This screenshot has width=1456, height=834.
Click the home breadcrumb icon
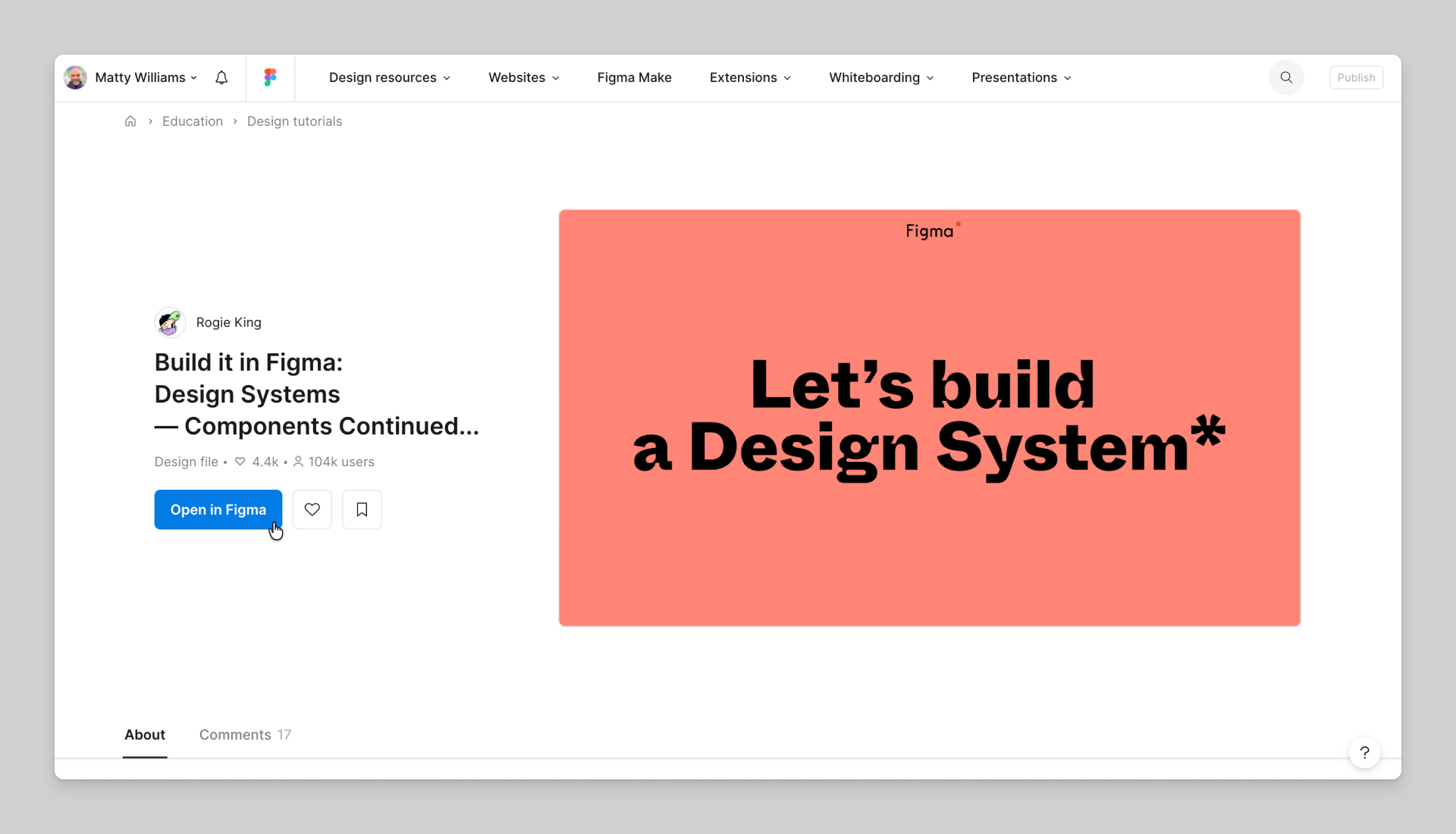[130, 121]
